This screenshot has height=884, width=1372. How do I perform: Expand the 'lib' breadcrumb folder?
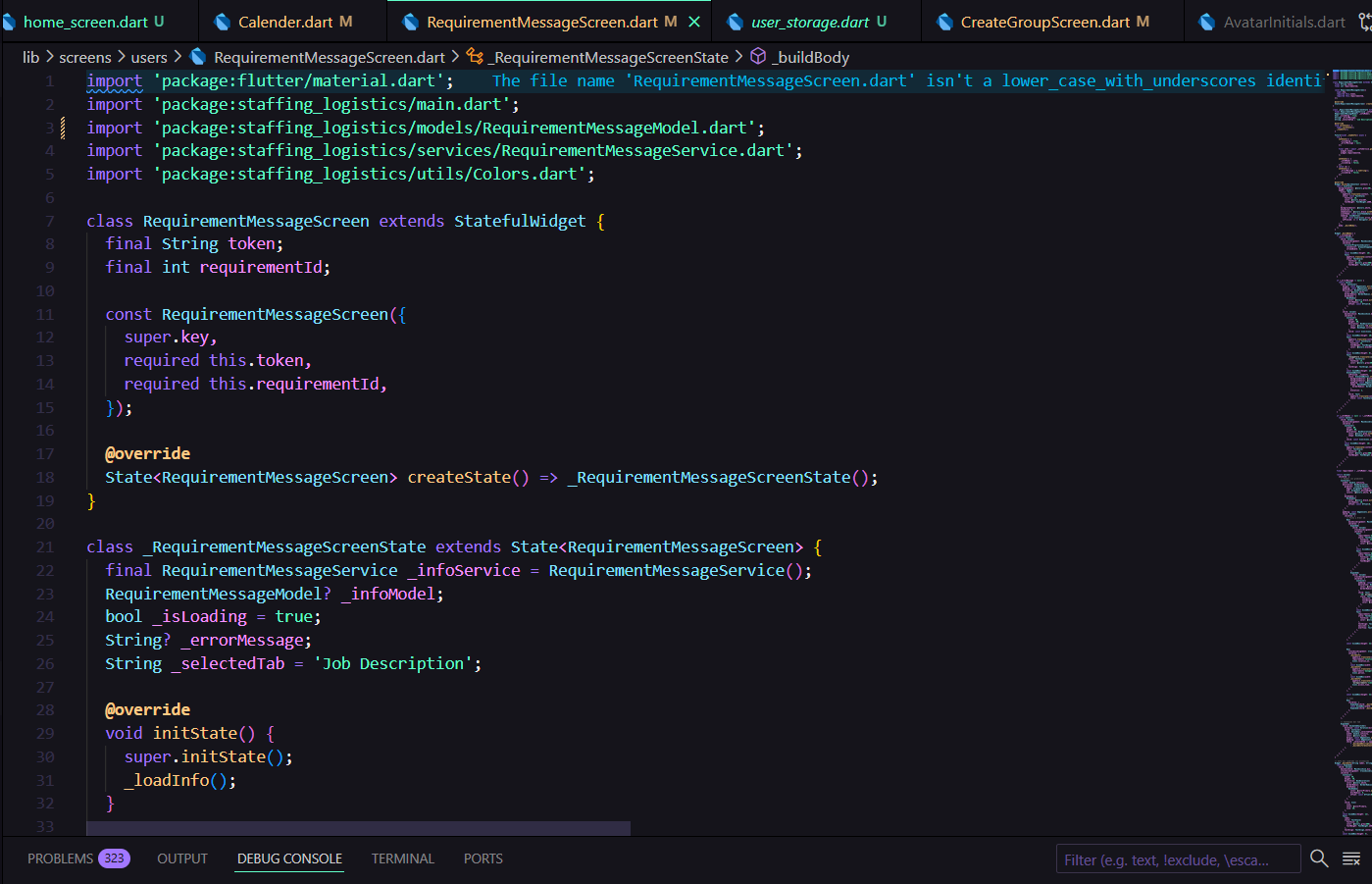coord(30,57)
